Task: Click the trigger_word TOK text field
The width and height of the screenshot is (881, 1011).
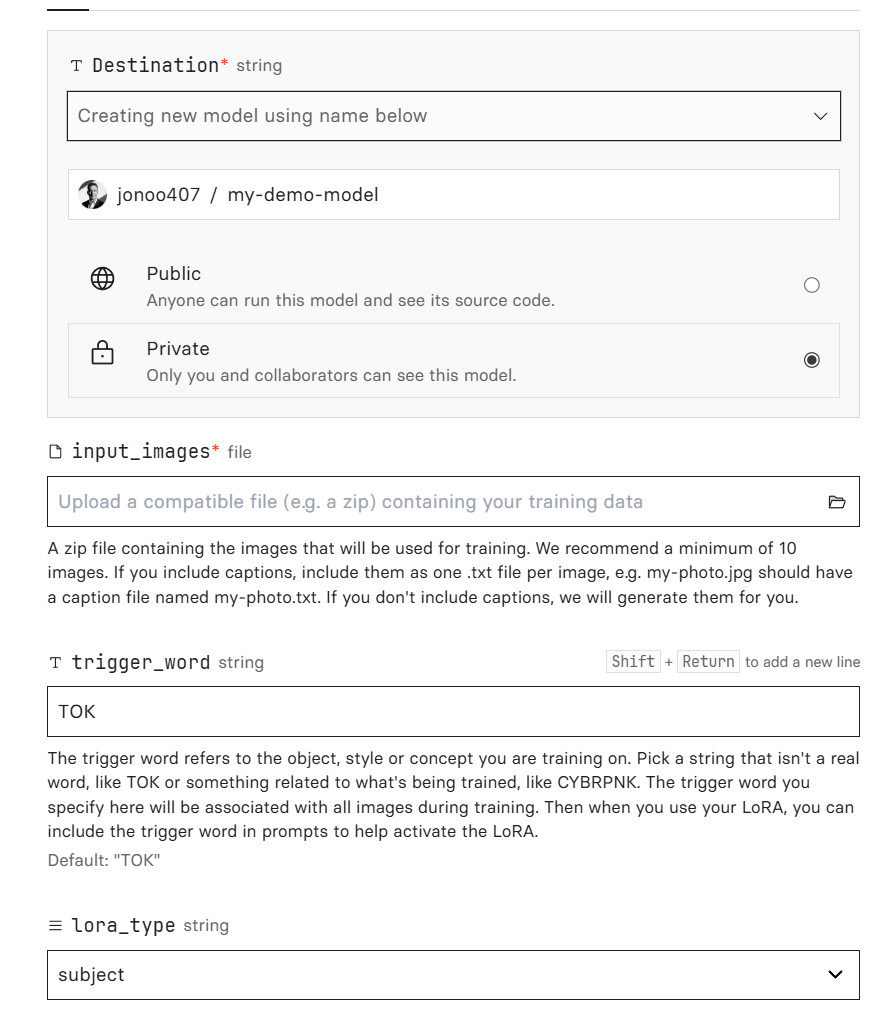Action: (x=453, y=712)
